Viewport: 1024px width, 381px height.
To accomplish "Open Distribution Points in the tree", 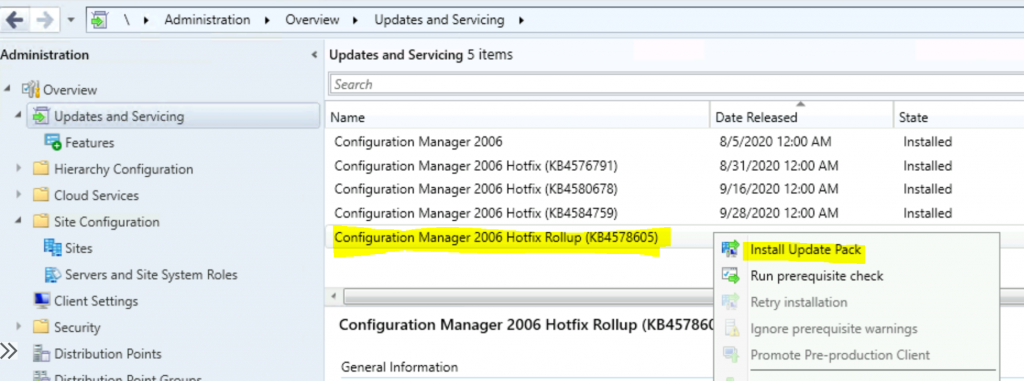I will [x=108, y=354].
